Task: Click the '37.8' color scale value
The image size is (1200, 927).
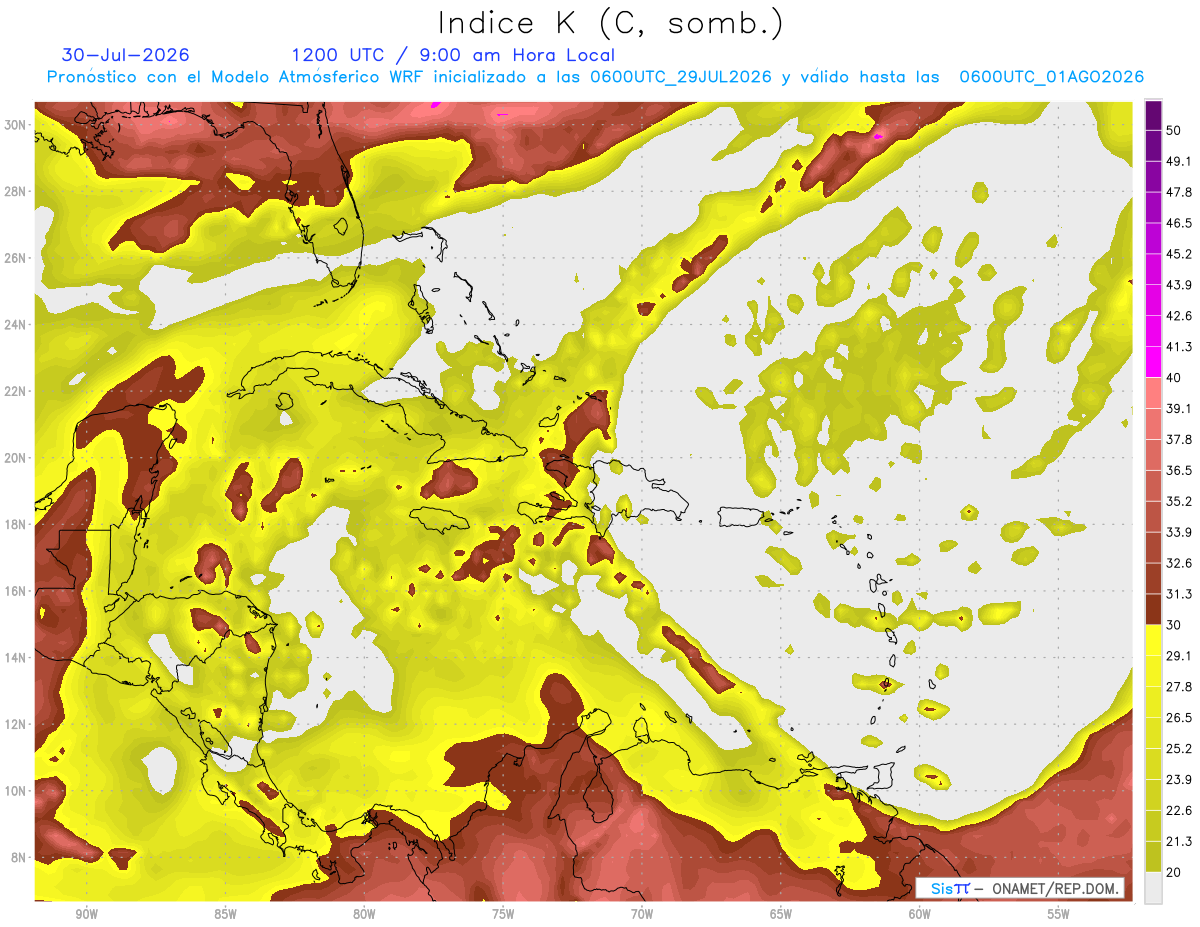Action: 1179,440
